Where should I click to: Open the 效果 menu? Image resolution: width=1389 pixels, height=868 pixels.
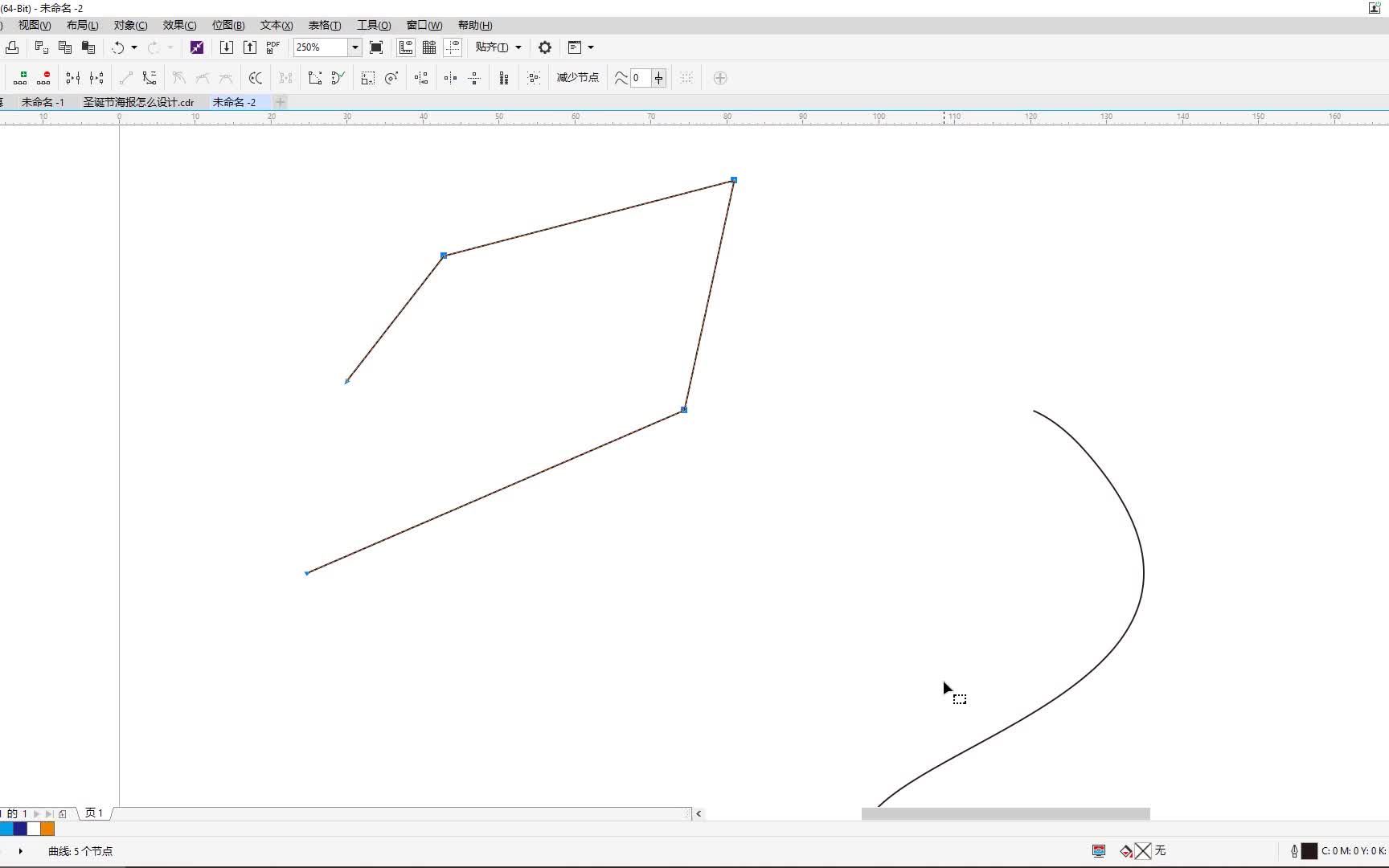click(x=179, y=26)
